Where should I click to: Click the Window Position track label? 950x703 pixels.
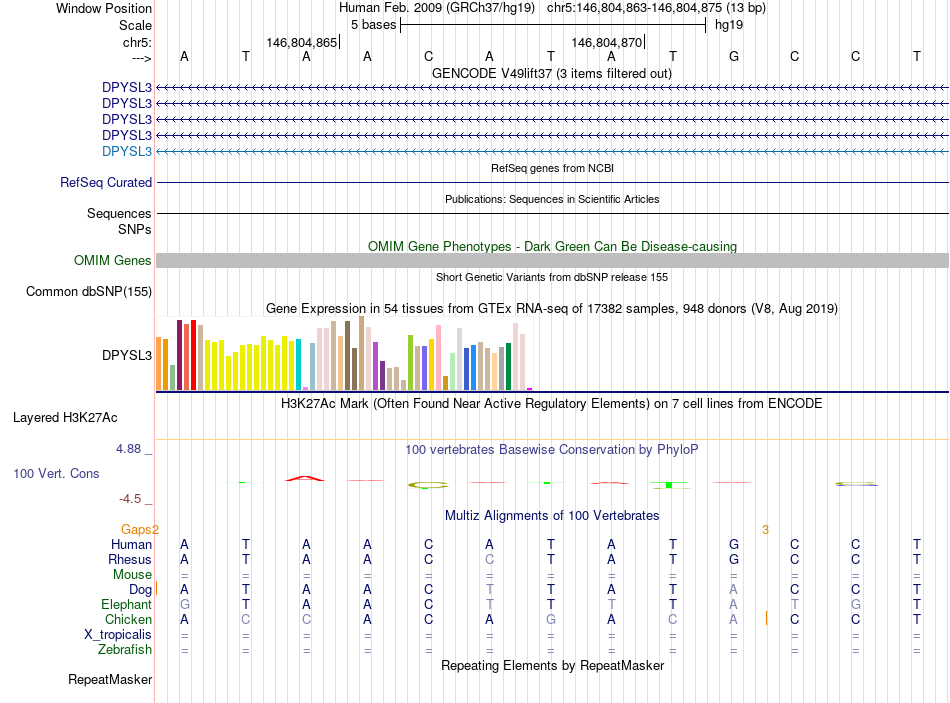coord(104,8)
